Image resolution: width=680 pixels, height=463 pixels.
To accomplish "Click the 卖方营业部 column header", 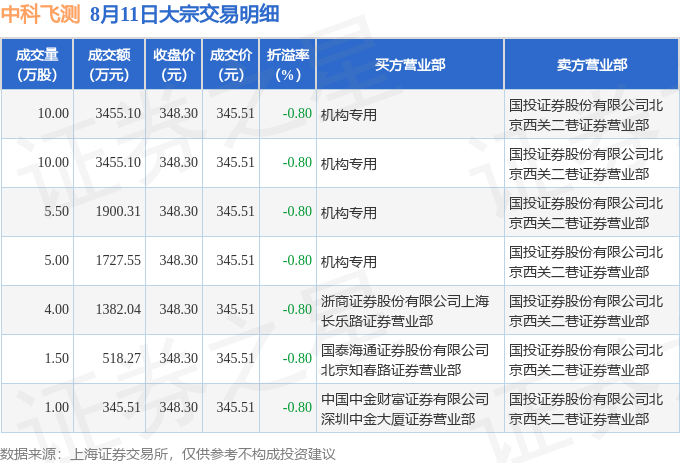I will 592,64.
